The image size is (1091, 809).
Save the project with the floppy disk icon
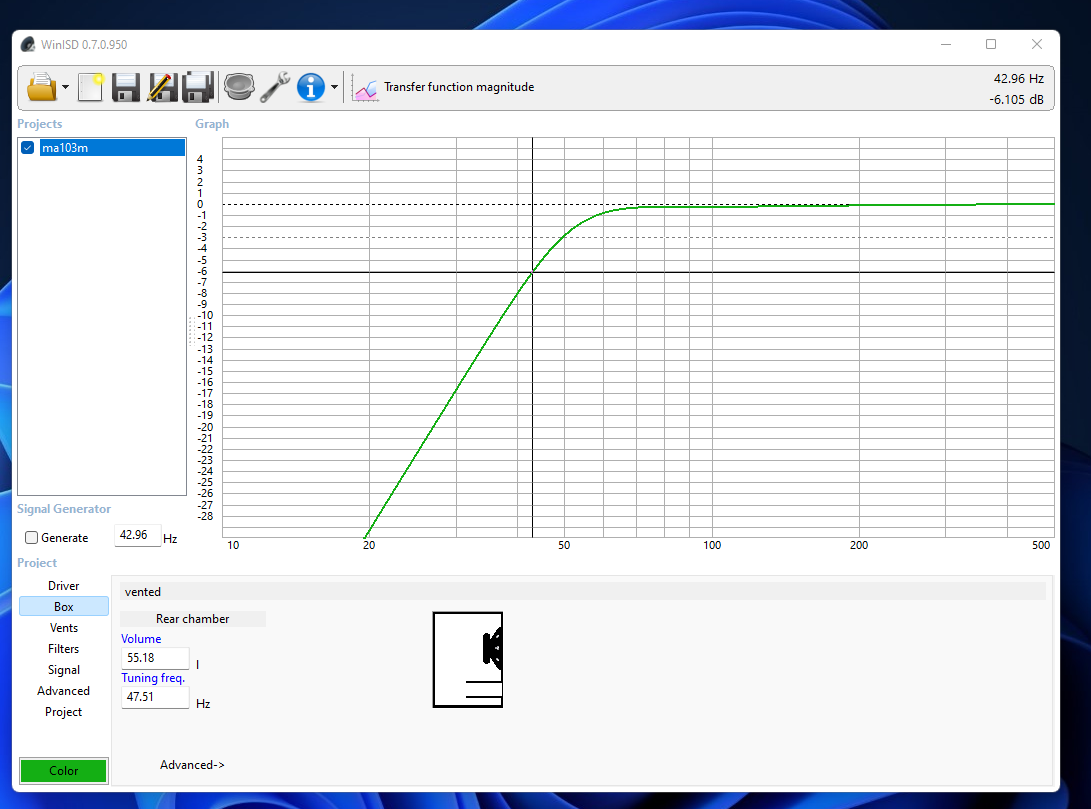[x=126, y=88]
